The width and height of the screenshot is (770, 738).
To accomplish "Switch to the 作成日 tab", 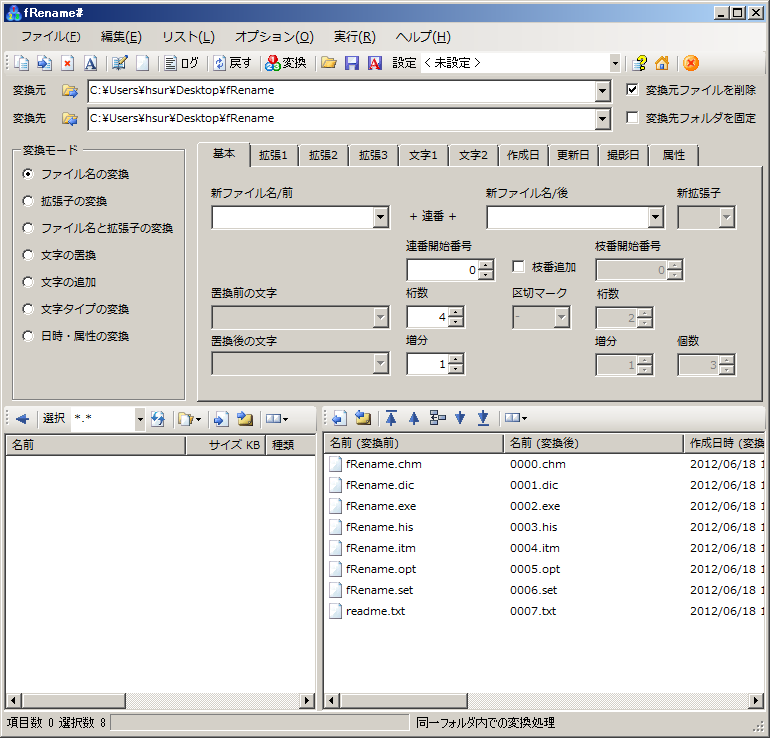I will (523, 155).
